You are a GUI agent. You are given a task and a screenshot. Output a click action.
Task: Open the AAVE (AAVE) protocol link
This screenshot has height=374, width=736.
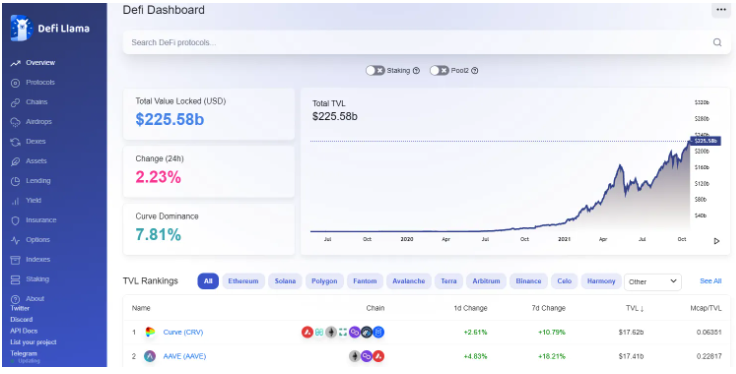click(x=184, y=356)
